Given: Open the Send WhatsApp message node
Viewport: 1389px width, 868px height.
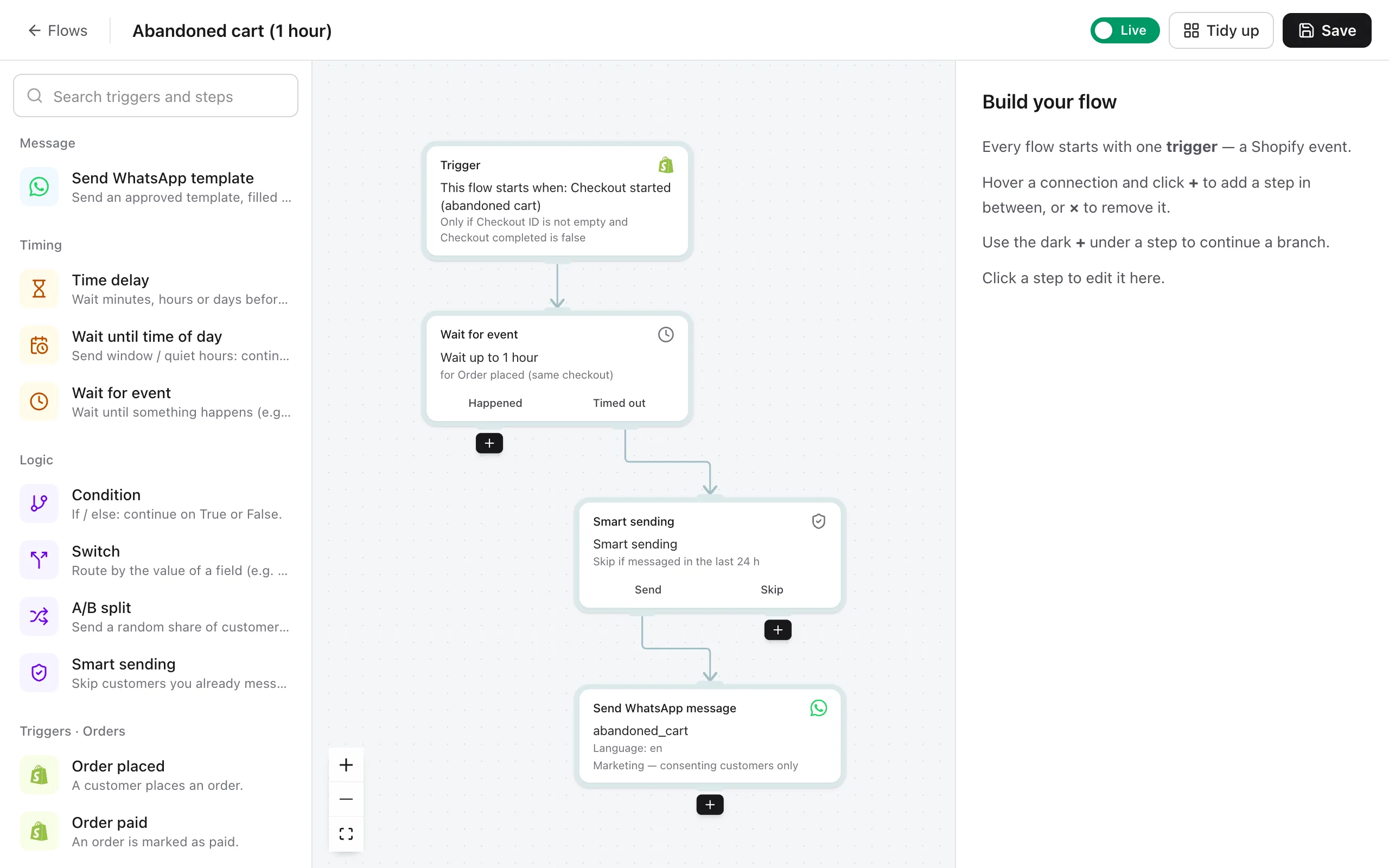Looking at the screenshot, I should click(710, 736).
